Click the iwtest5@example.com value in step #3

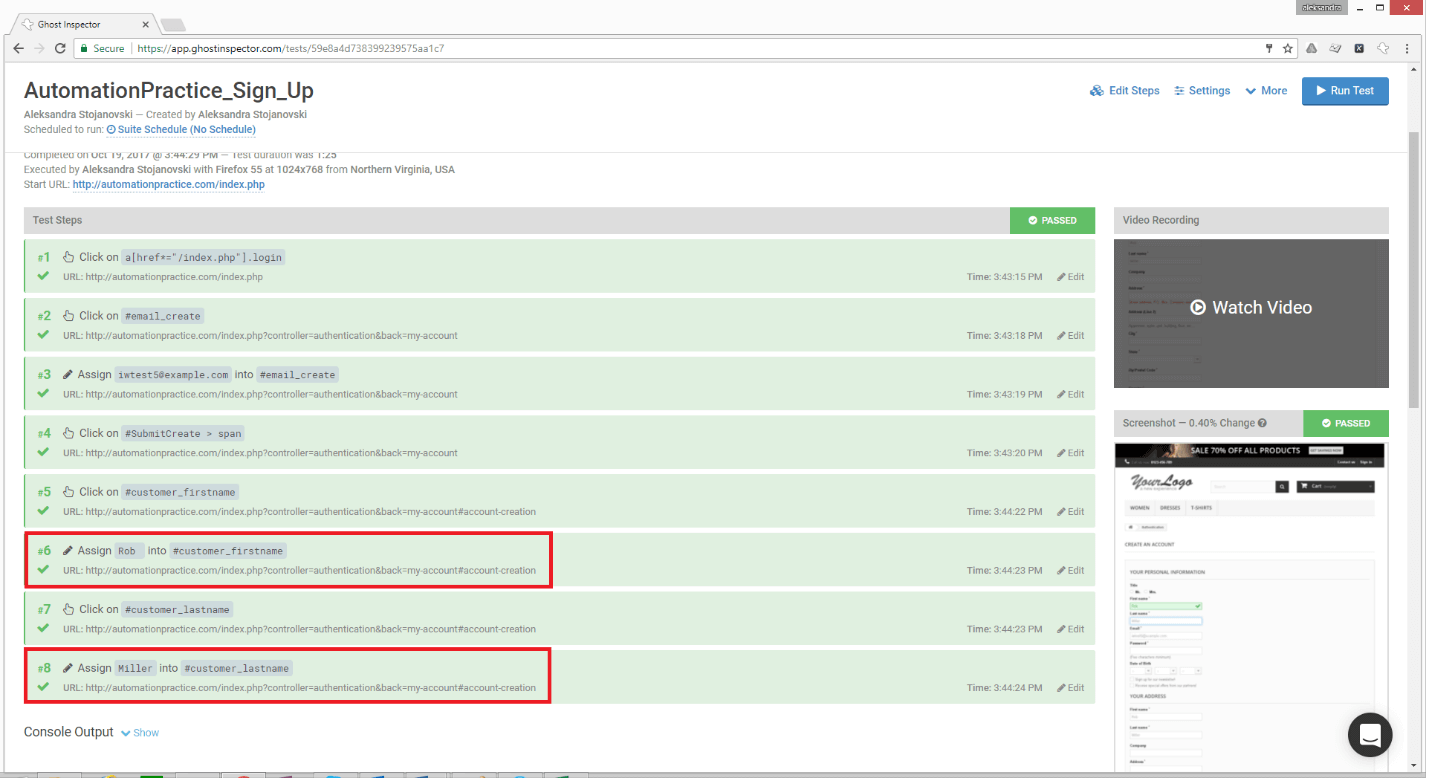(x=173, y=375)
